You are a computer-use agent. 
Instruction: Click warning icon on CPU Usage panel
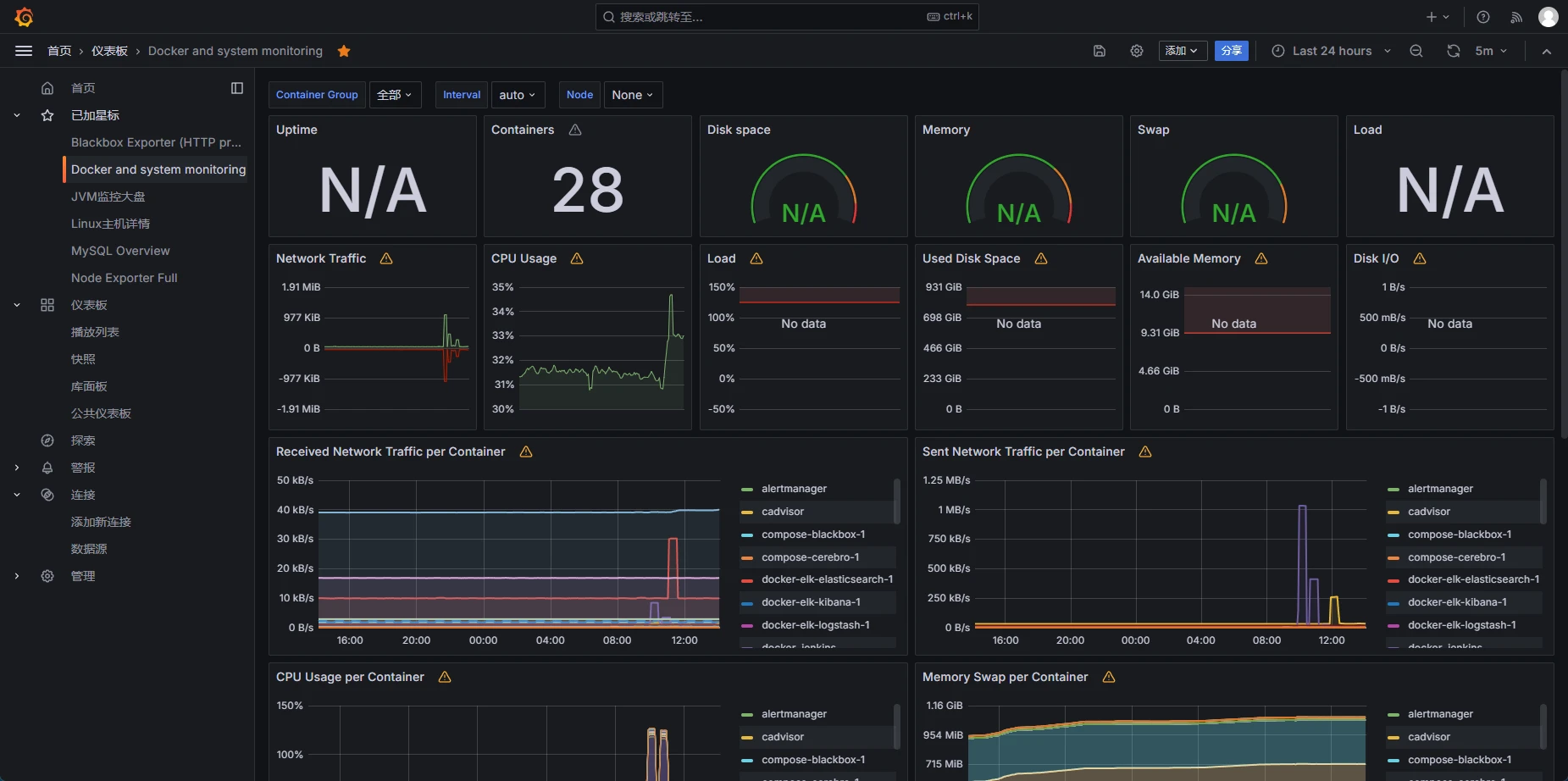tap(577, 258)
